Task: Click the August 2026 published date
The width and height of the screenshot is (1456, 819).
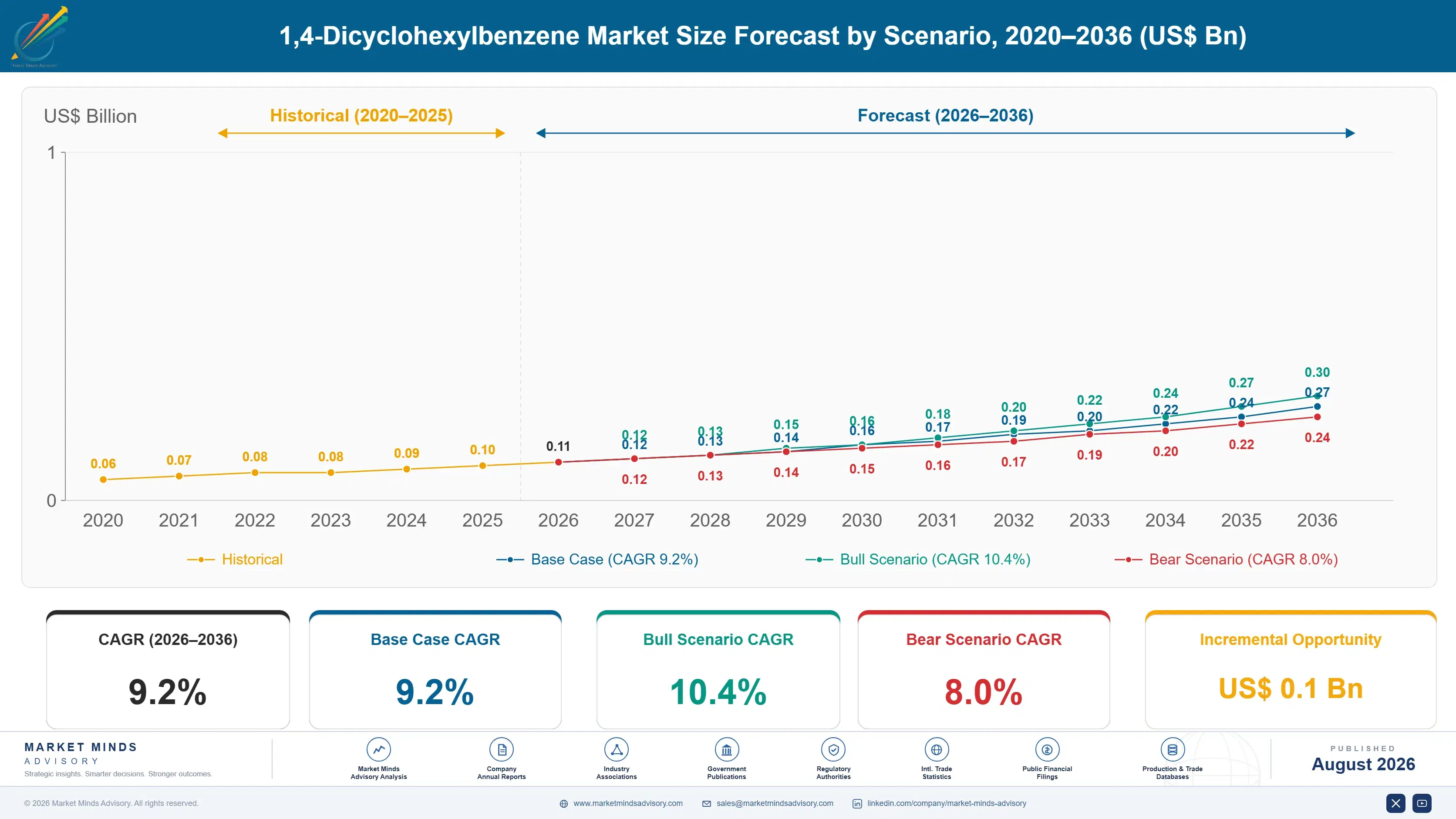Action: click(x=1363, y=764)
